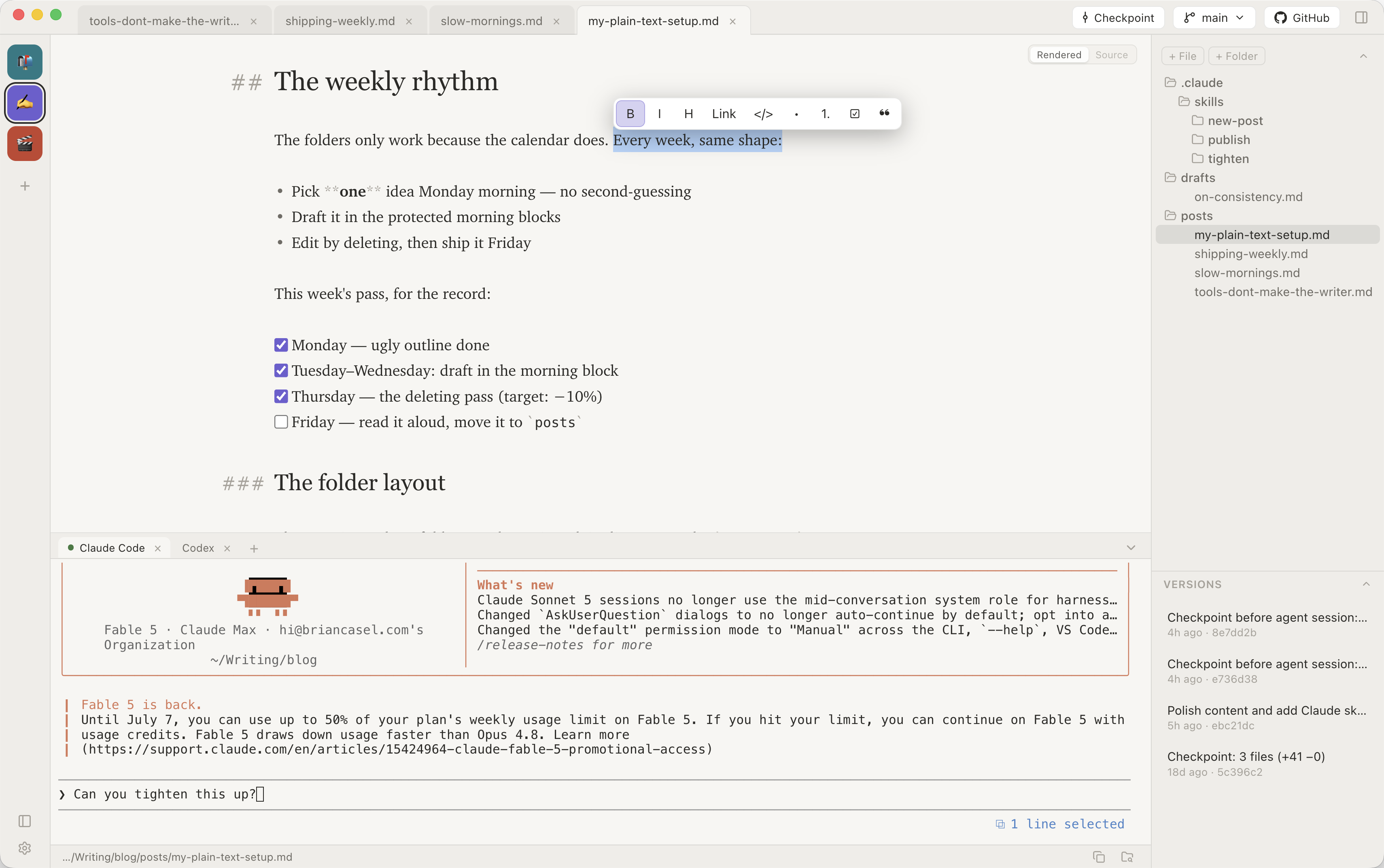Uncheck Thursday deleting pass checkbox

(x=281, y=396)
